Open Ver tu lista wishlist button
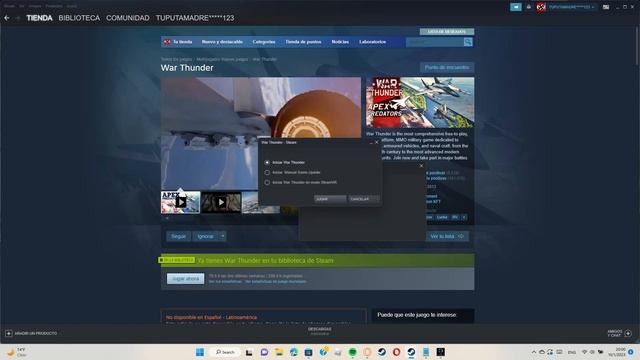This screenshot has height=360, width=640. (x=447, y=236)
